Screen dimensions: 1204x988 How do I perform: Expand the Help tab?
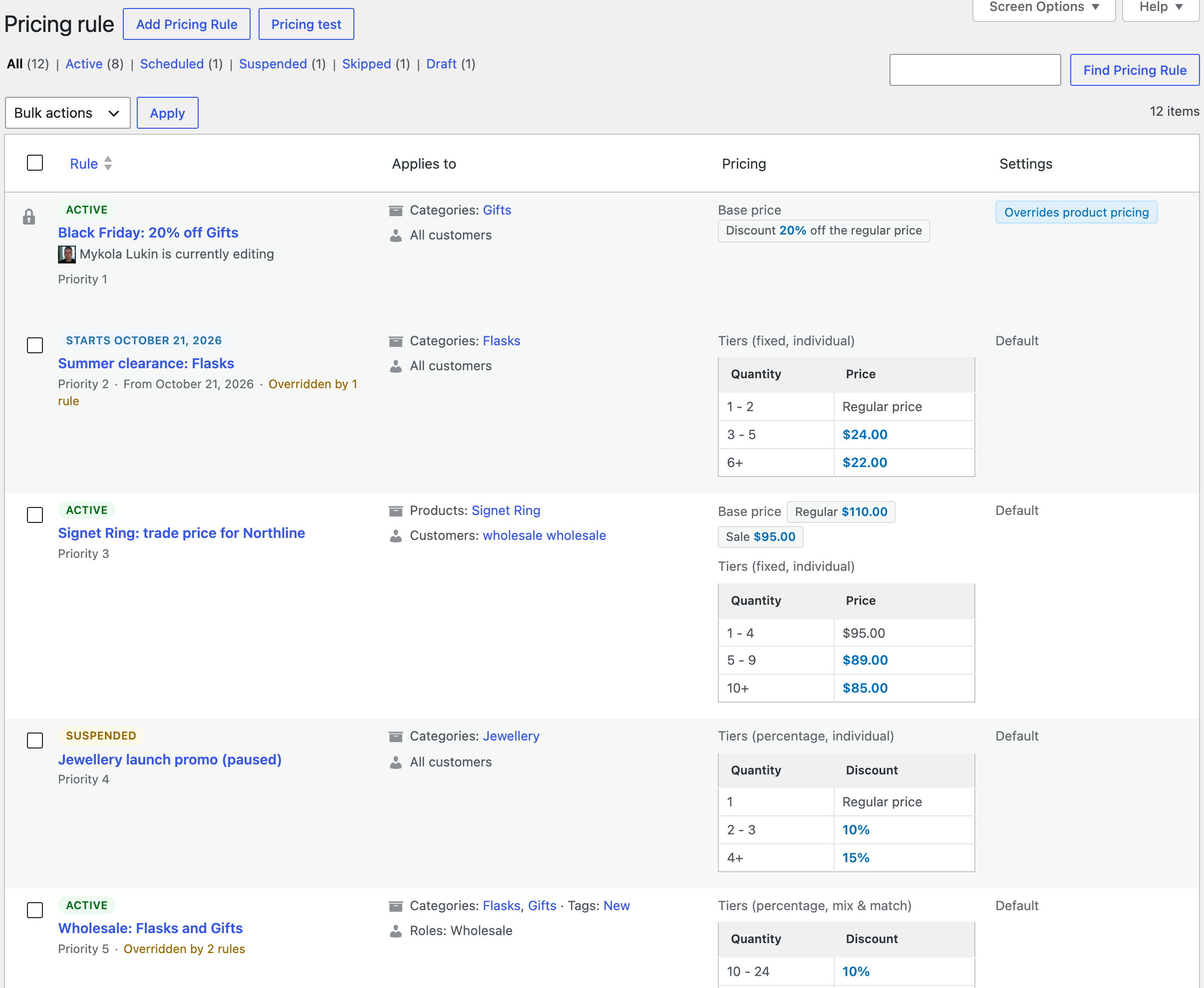click(x=1161, y=8)
